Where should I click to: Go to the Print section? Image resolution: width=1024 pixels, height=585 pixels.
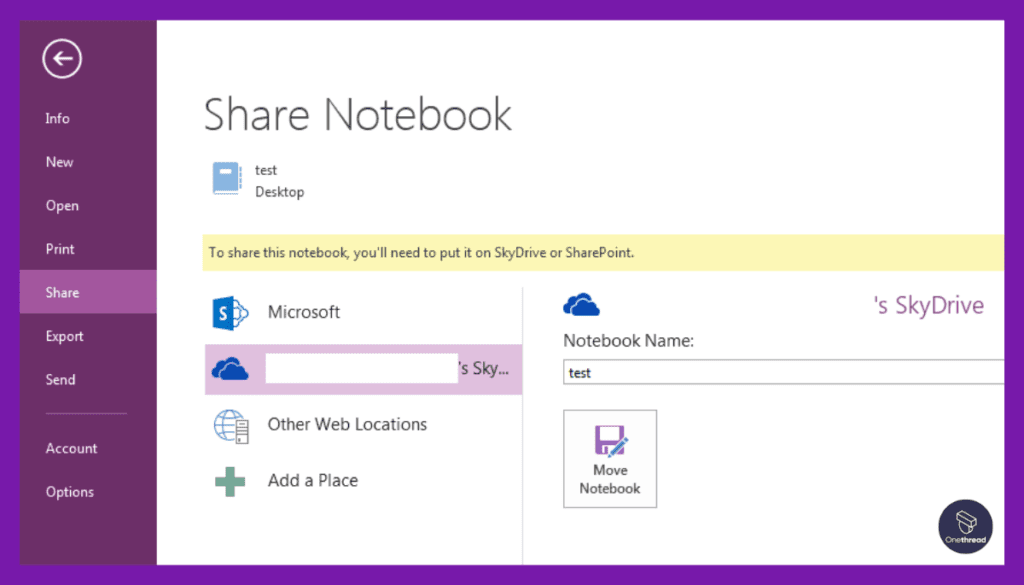click(60, 249)
